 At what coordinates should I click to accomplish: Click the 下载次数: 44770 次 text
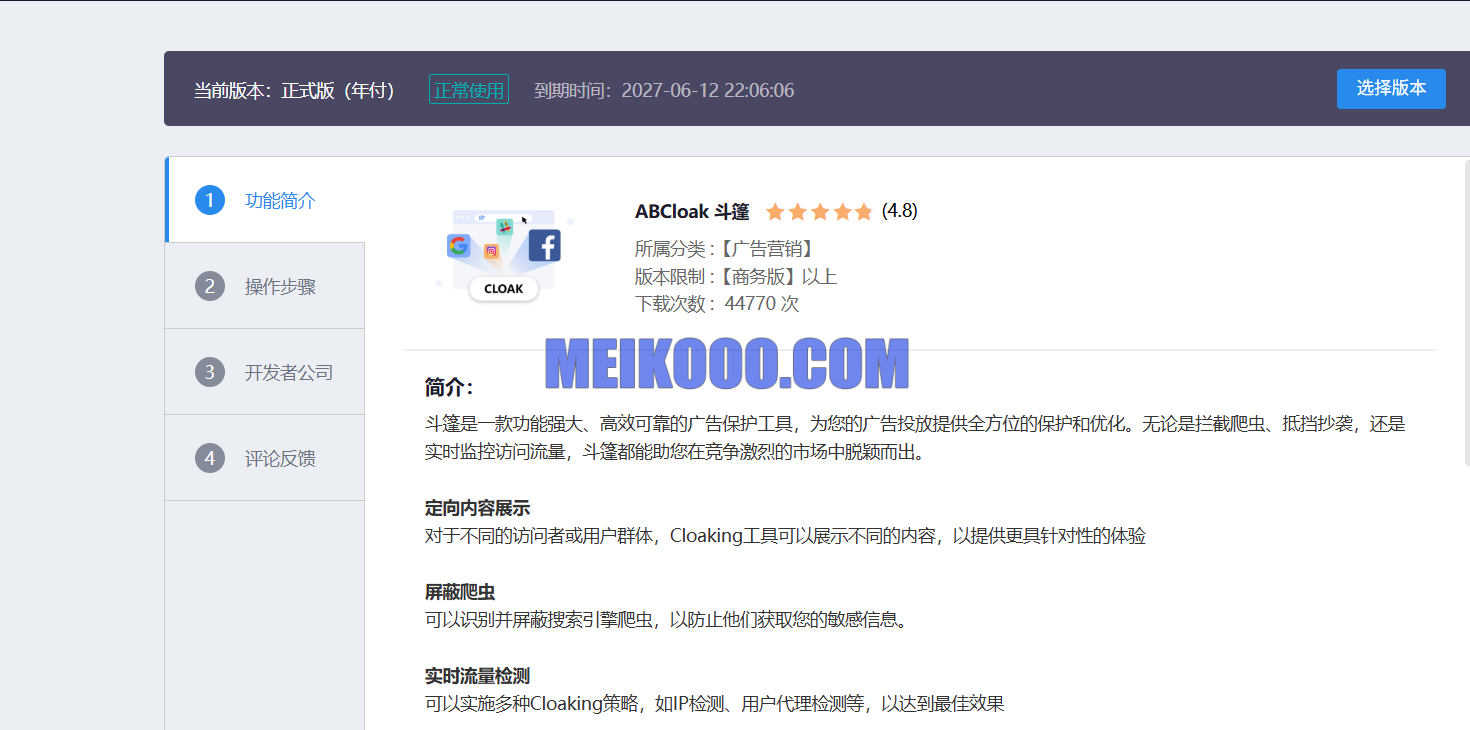click(717, 304)
